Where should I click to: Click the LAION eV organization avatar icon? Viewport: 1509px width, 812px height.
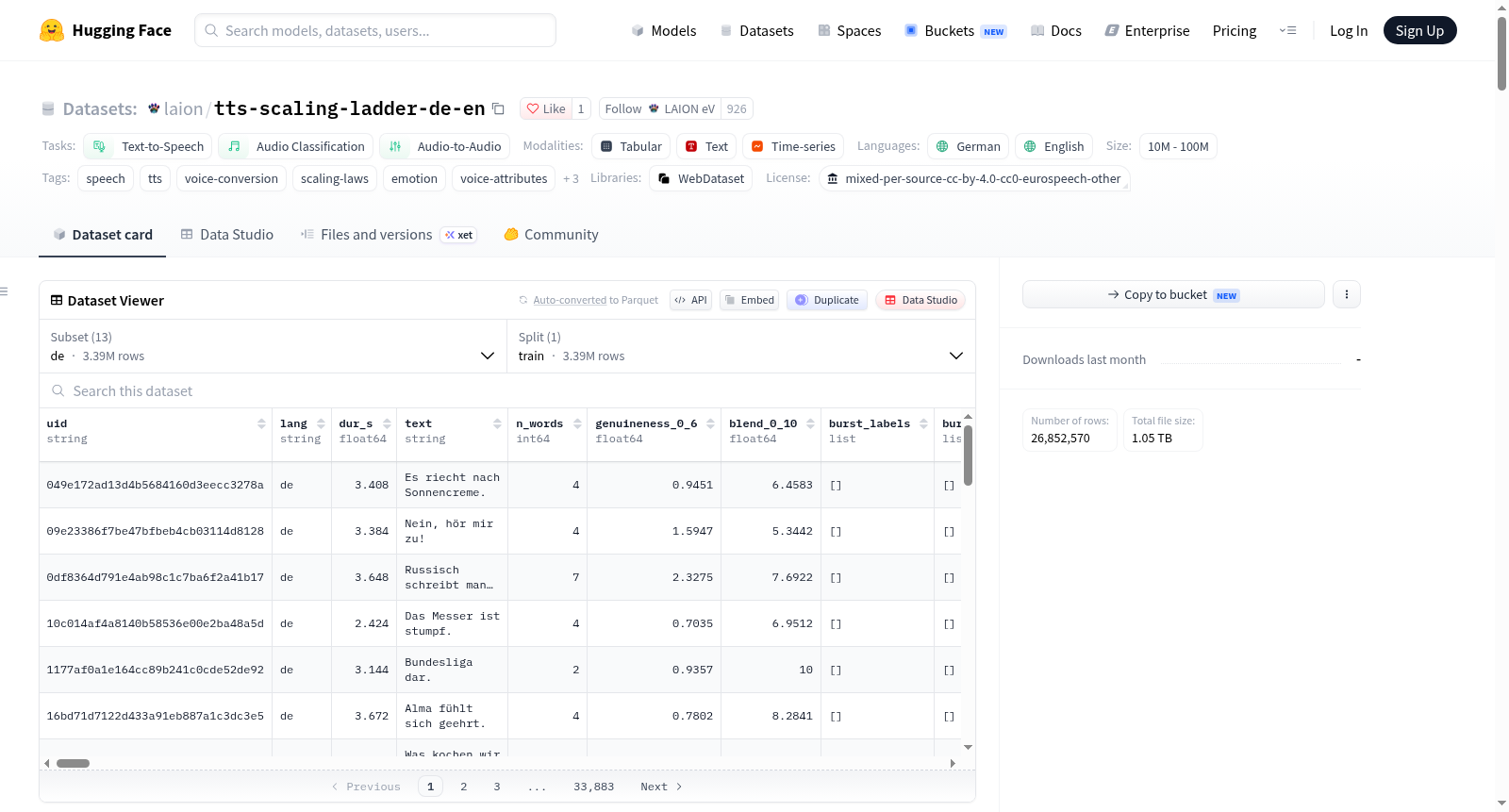coord(654,108)
